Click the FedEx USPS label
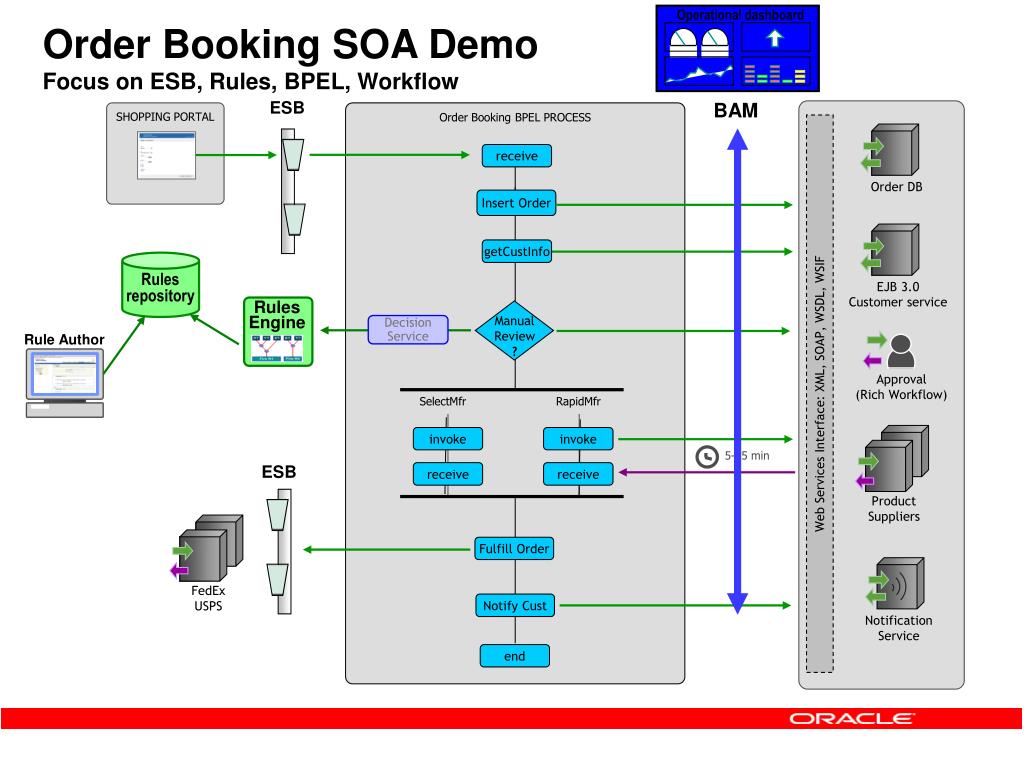 (x=208, y=598)
